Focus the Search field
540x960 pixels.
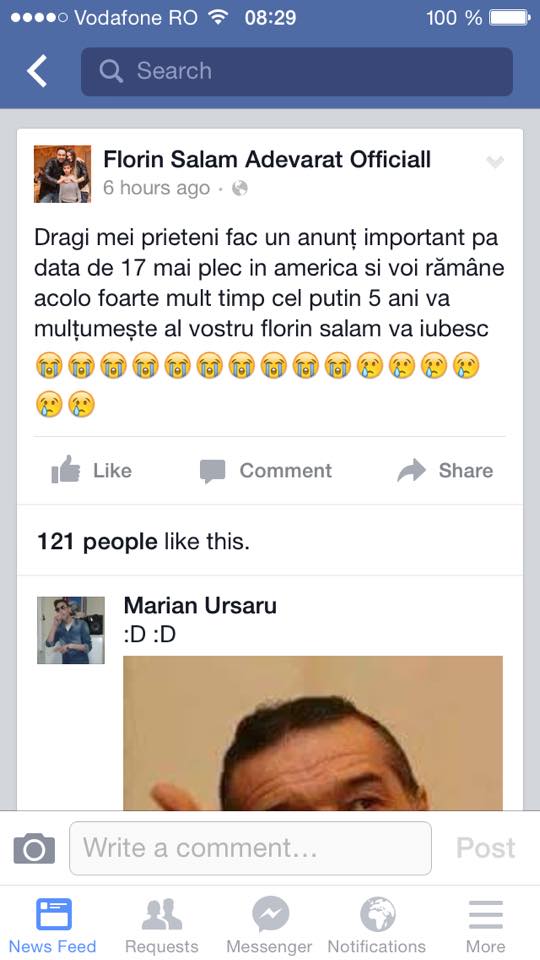(297, 72)
